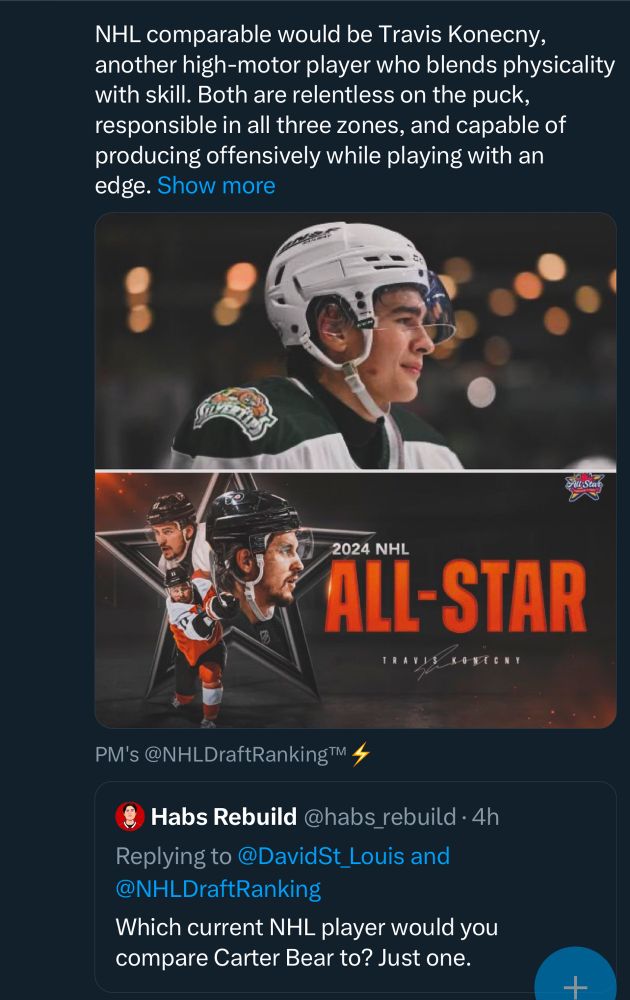Image resolution: width=630 pixels, height=1000 pixels.
Task: Tap the @habs_rebuild handle
Action: pos(379,817)
